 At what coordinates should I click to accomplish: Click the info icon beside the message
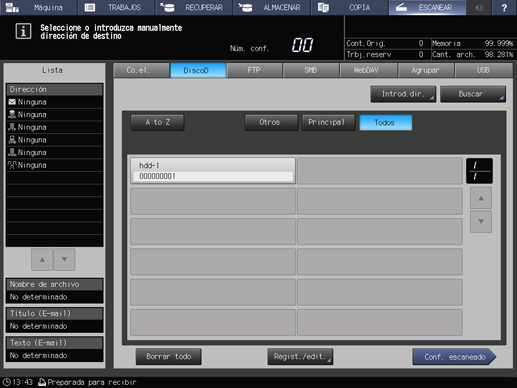(23, 31)
